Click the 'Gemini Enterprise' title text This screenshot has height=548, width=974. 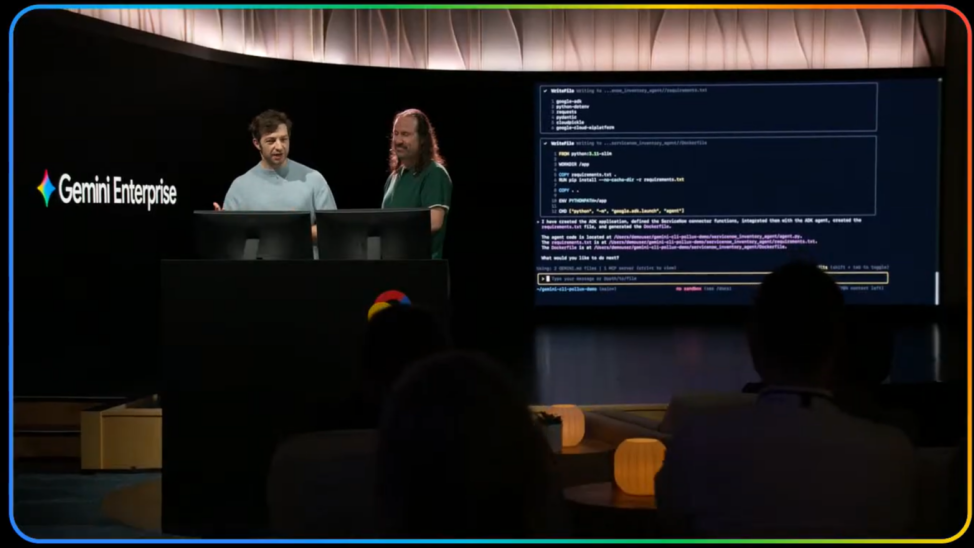coord(117,190)
